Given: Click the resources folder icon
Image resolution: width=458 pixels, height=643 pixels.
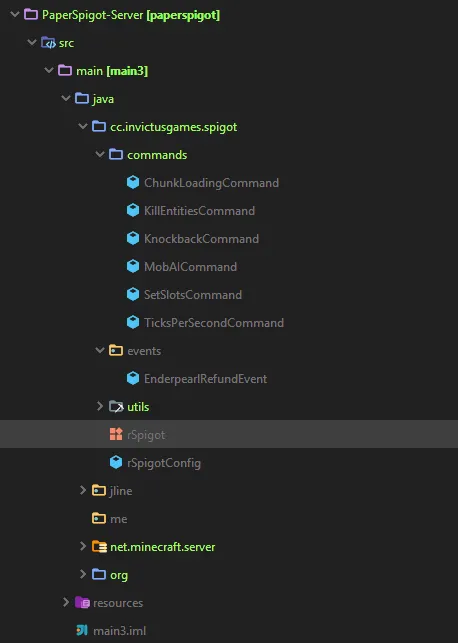Looking at the screenshot, I should pos(82,602).
